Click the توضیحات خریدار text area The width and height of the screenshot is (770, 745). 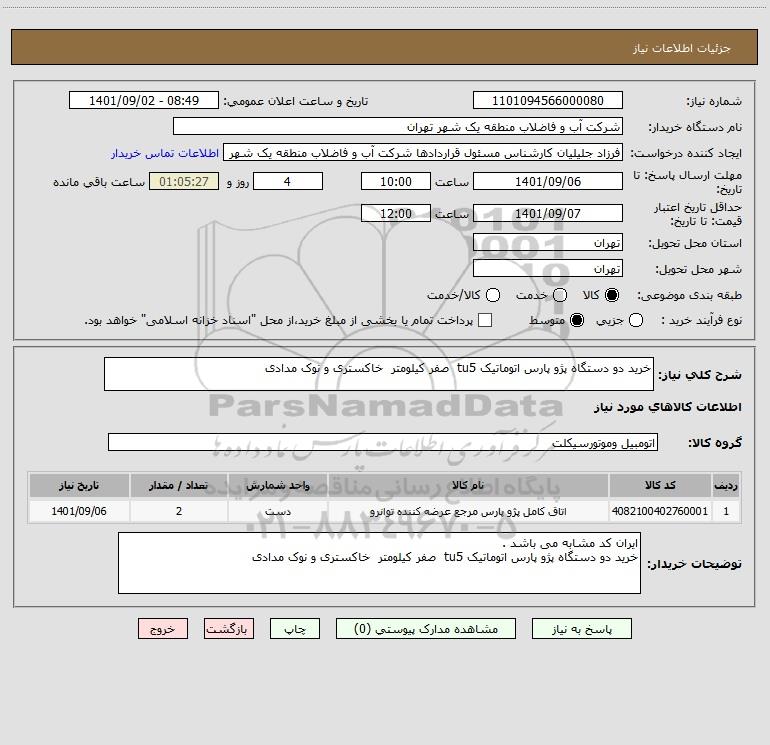pos(379,563)
